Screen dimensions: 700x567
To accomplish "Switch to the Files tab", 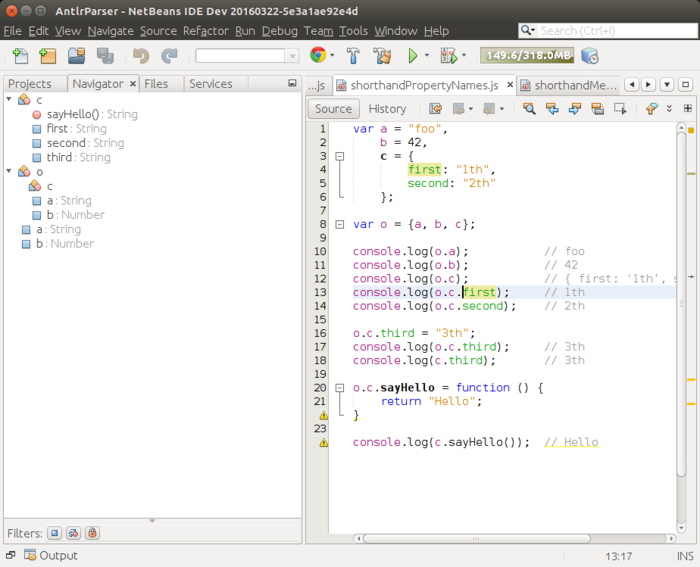I will tap(156, 84).
